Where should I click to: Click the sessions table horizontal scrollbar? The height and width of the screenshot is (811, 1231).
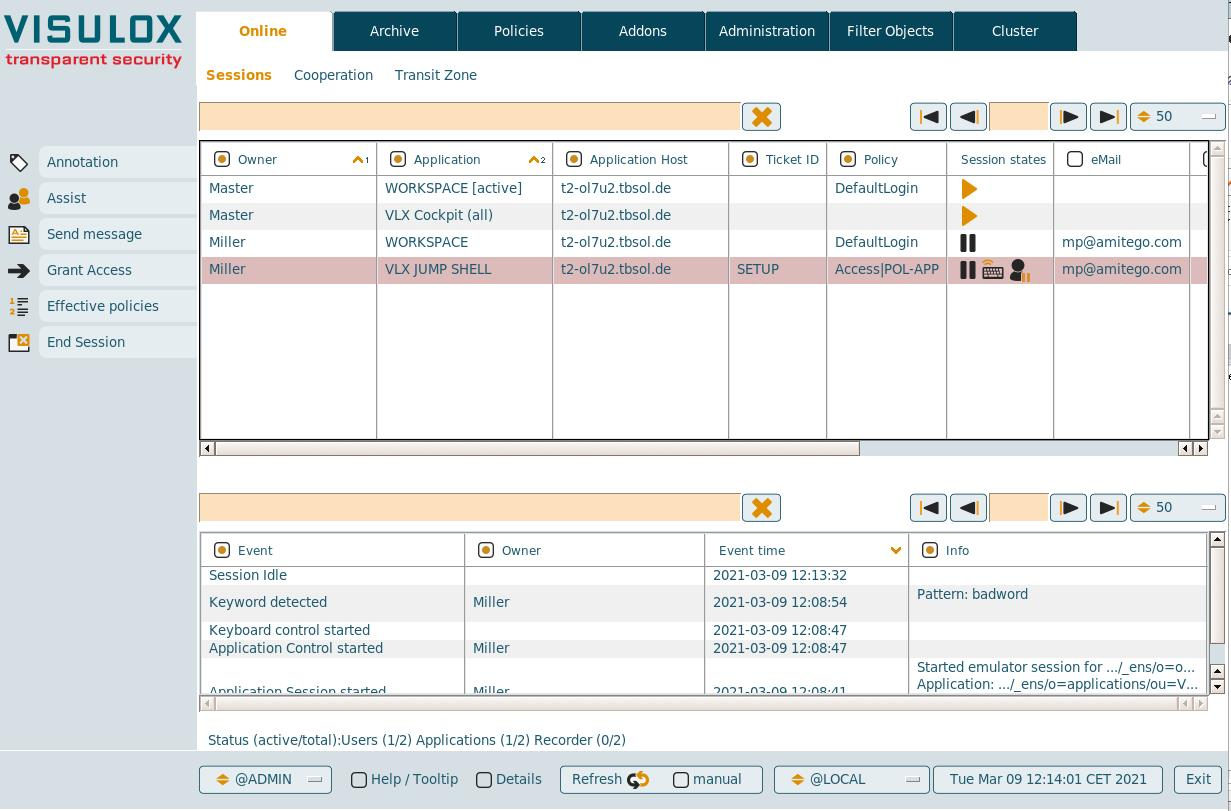(537, 449)
